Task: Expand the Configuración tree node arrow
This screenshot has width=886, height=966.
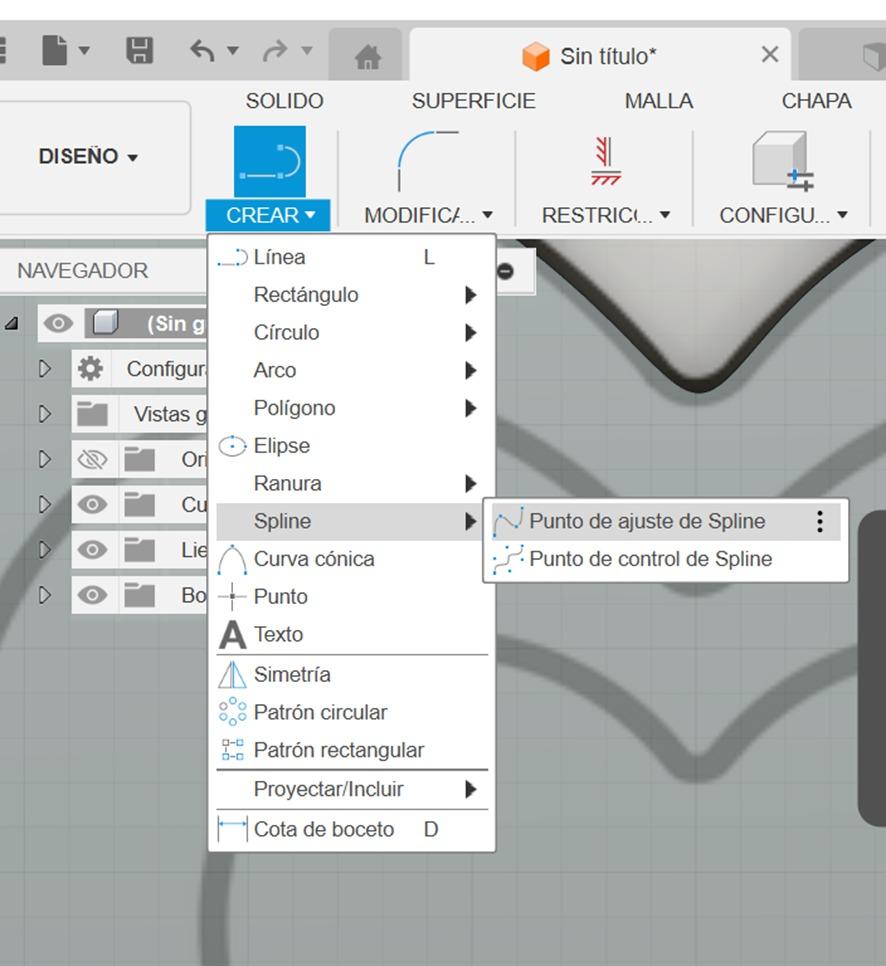Action: point(45,369)
